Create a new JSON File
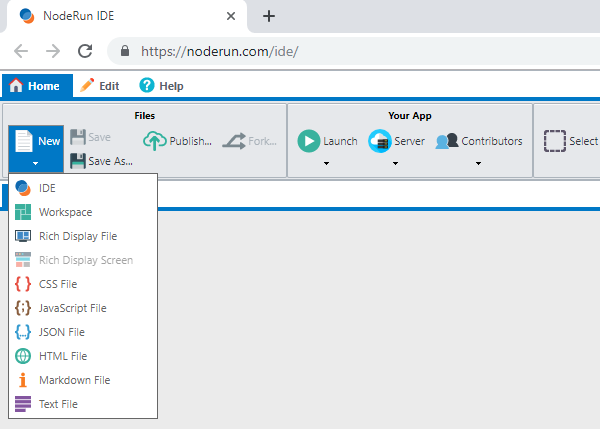This screenshot has width=600, height=429. click(83, 332)
